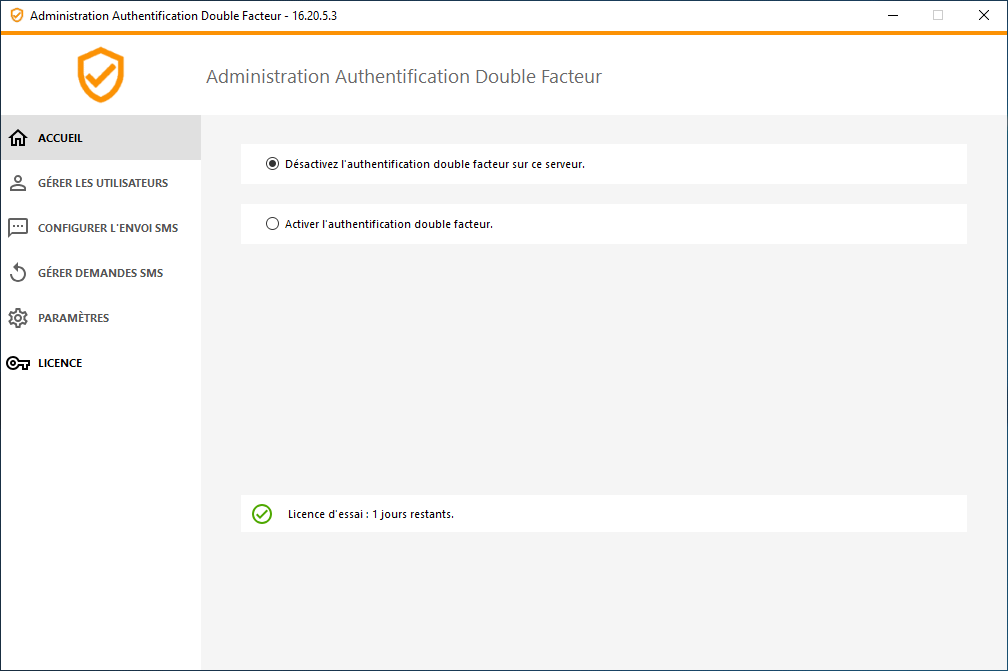Click the orange shield logo in header
The image size is (1008, 671).
[101, 75]
